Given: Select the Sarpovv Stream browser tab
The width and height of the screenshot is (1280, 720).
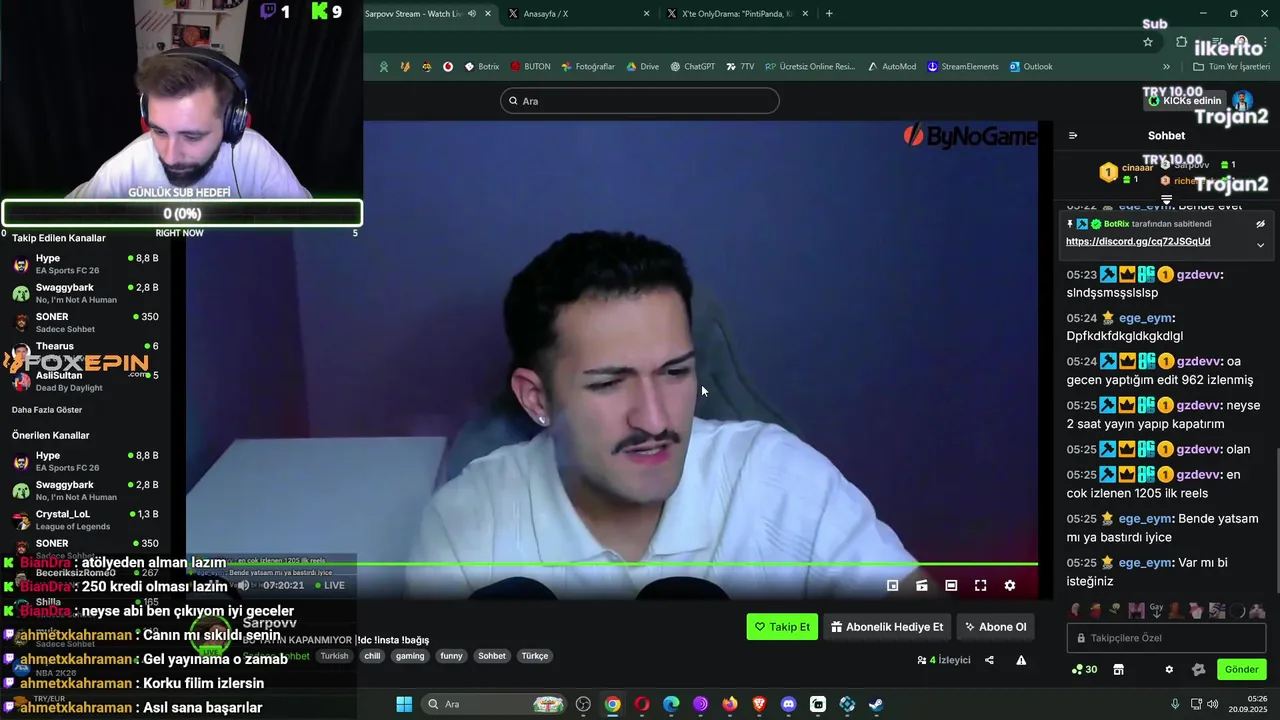Looking at the screenshot, I should coord(430,14).
